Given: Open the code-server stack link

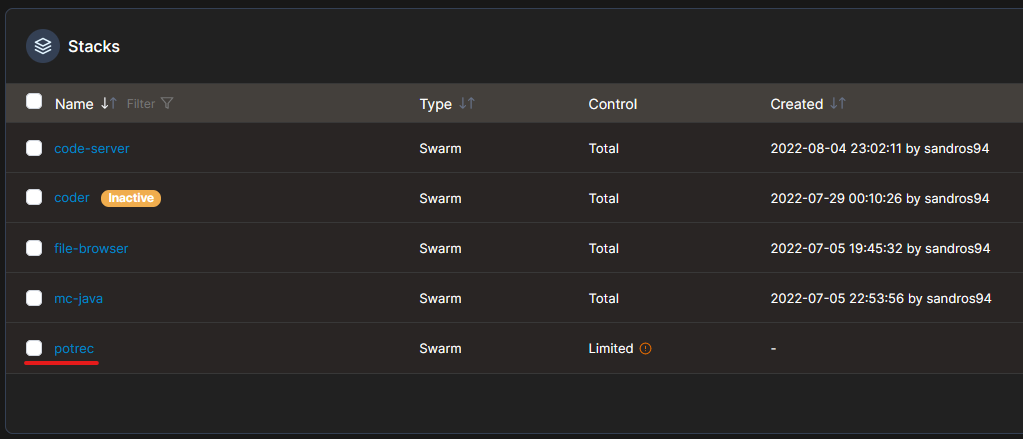Looking at the screenshot, I should click(92, 148).
